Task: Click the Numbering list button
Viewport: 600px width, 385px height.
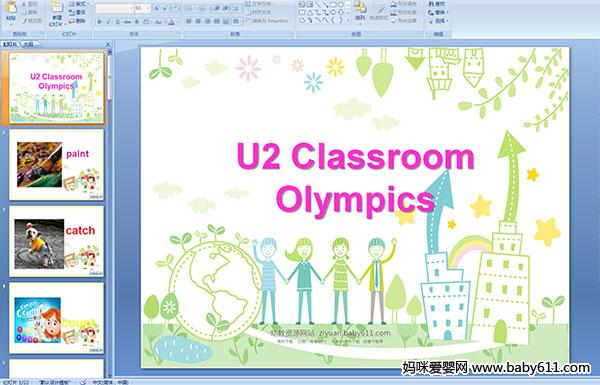Action: [x=204, y=8]
